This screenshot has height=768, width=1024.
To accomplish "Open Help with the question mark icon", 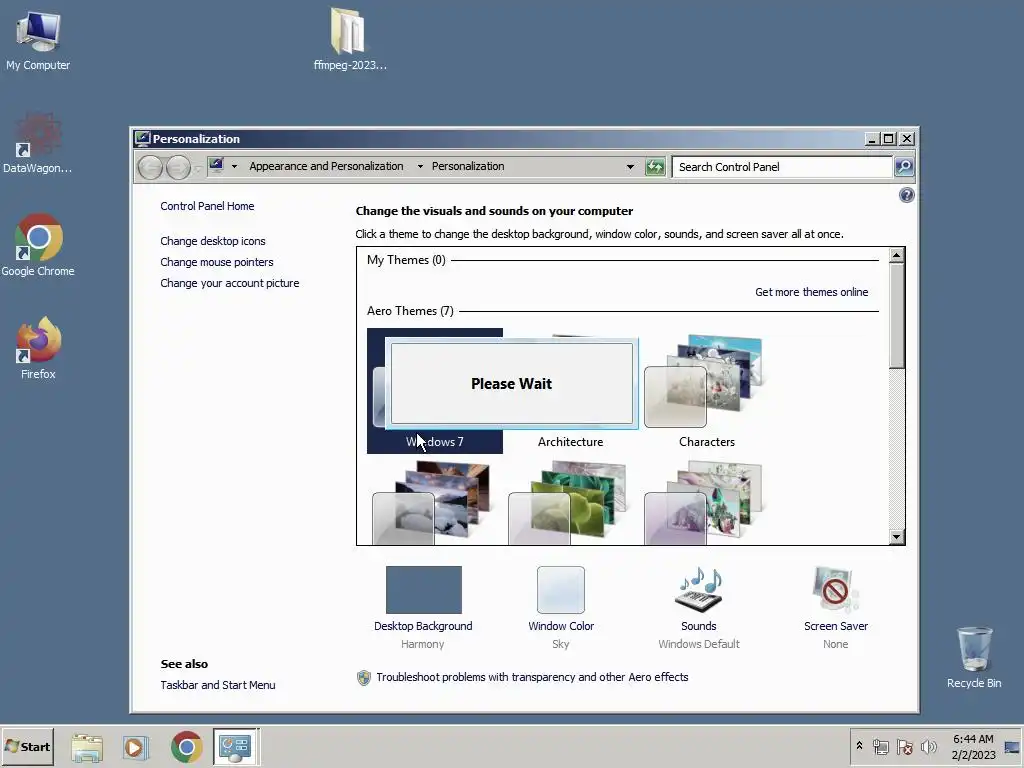I will 906,195.
